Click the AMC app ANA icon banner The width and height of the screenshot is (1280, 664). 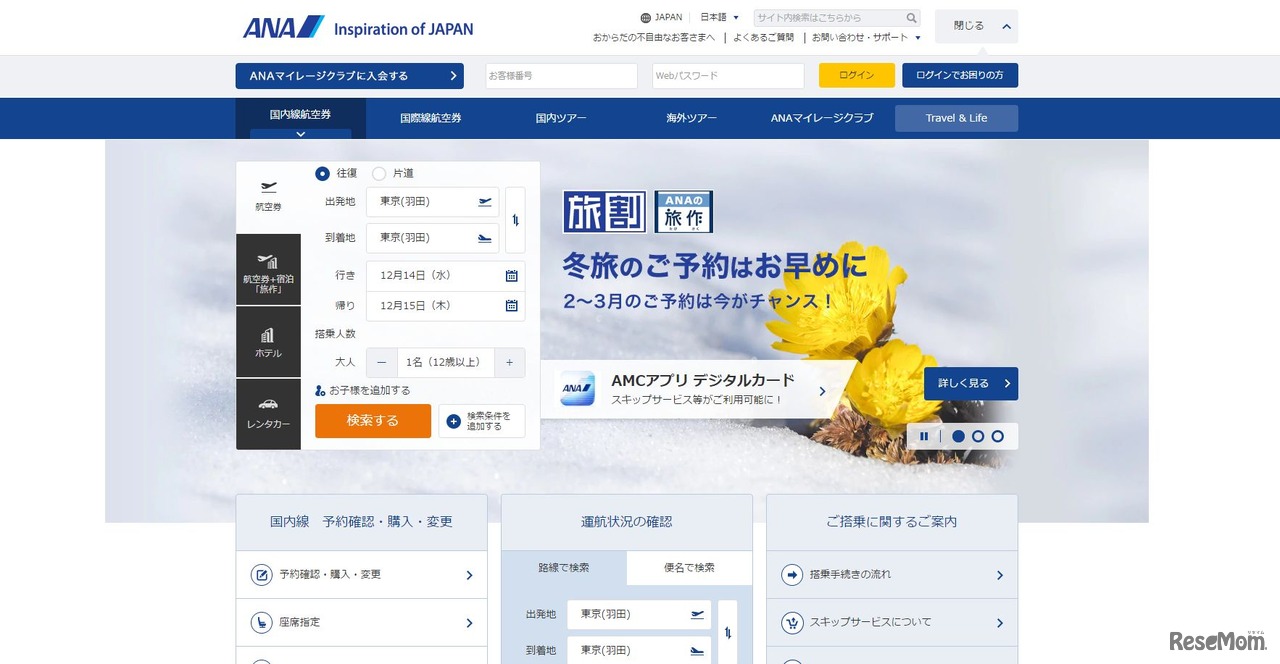coord(577,389)
